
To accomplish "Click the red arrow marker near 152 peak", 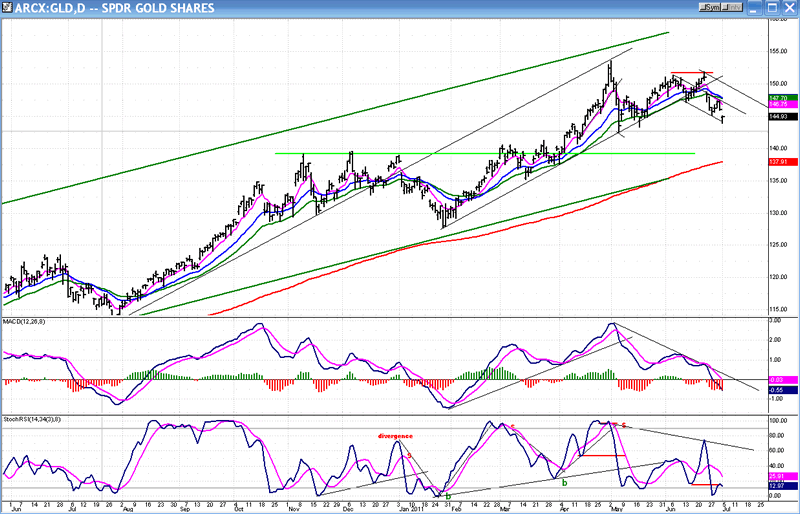I will [690, 72].
